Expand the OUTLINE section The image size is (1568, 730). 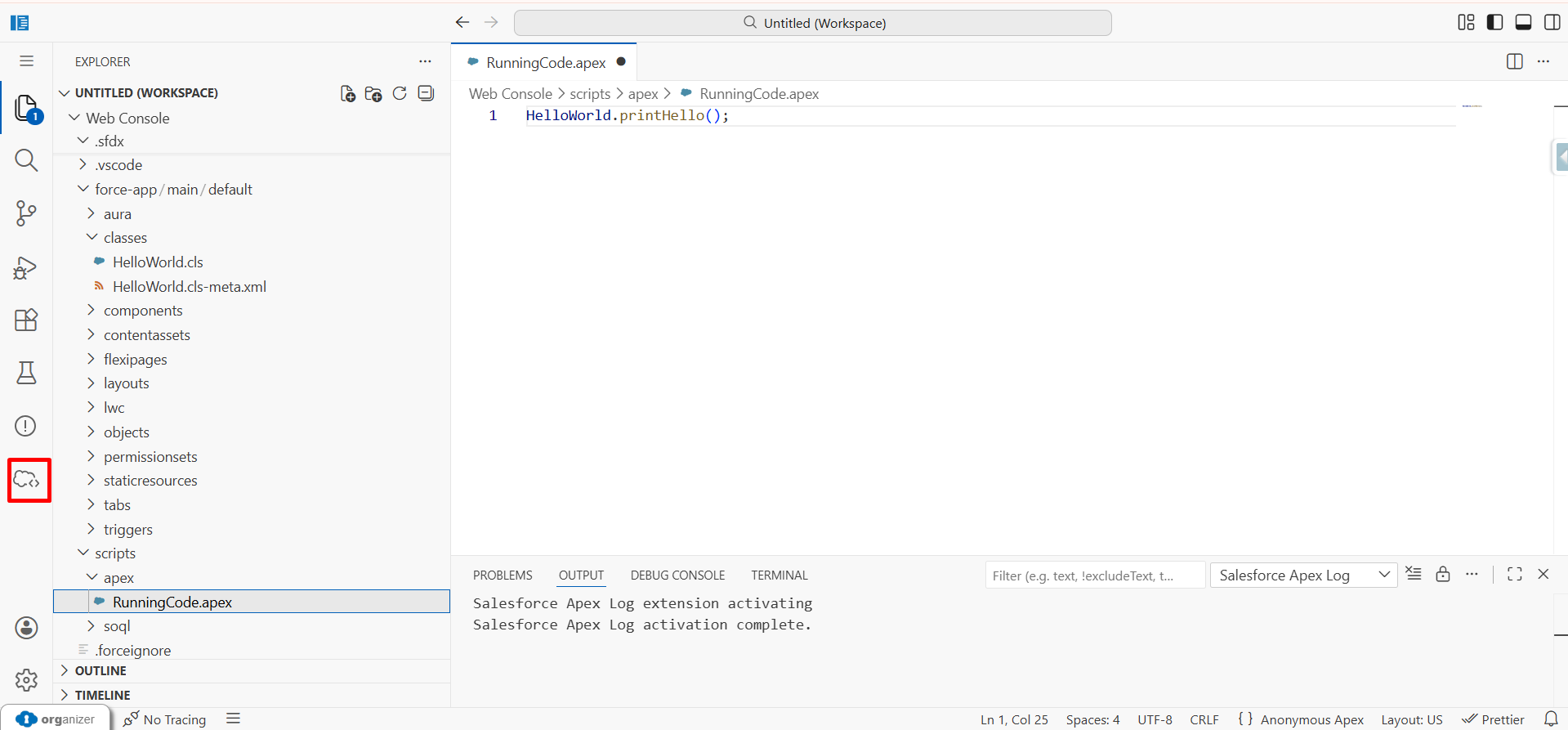(x=101, y=671)
